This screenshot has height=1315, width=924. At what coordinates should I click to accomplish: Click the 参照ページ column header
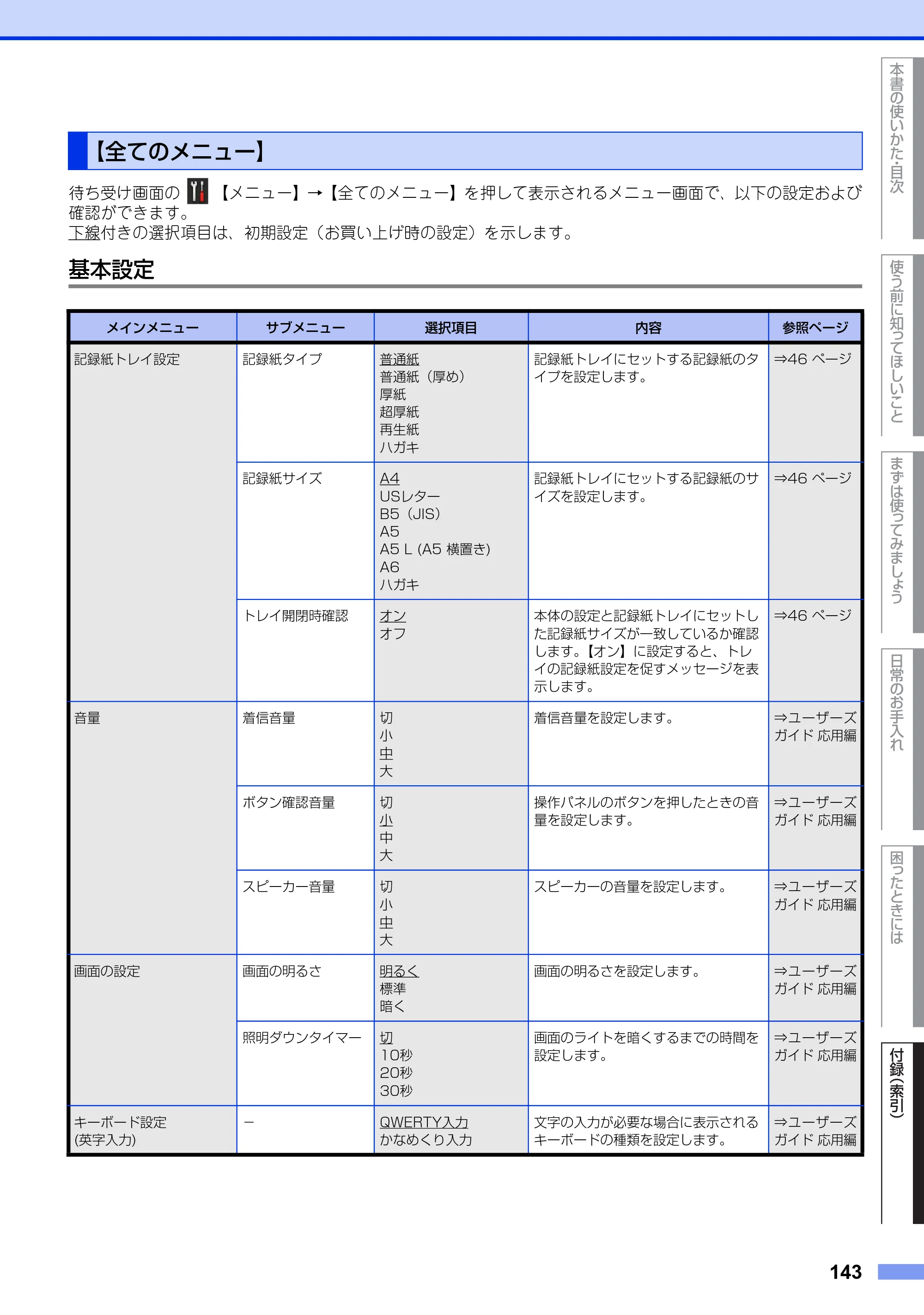coord(815,328)
